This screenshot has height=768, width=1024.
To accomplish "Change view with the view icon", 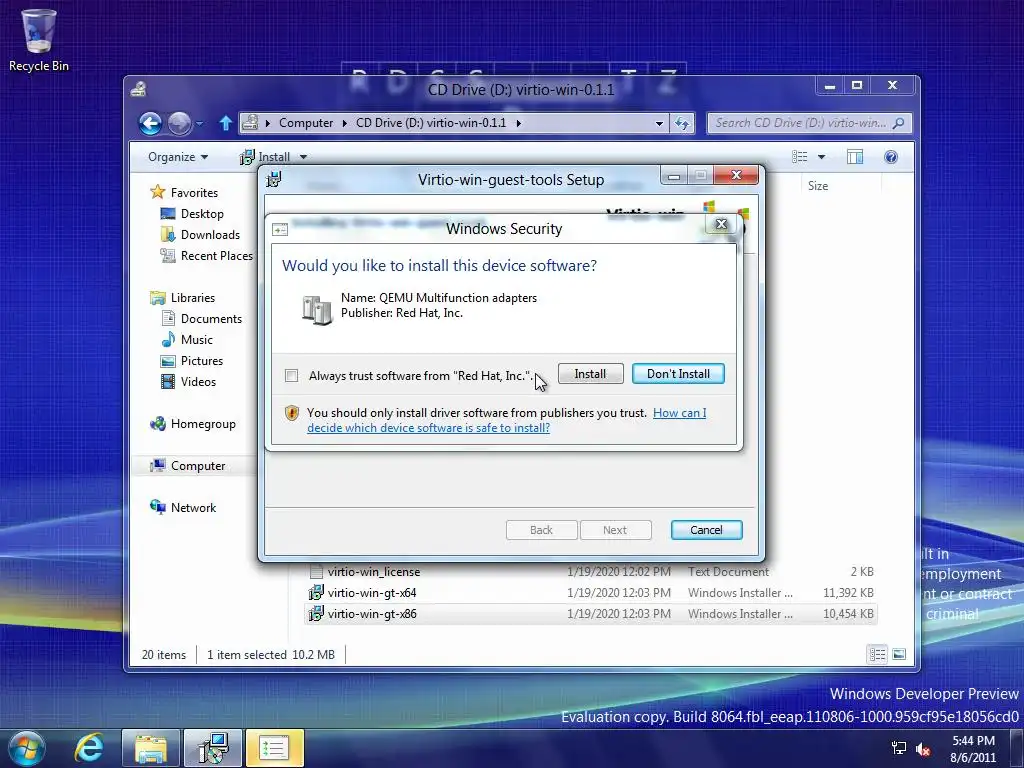I will pyautogui.click(x=799, y=157).
